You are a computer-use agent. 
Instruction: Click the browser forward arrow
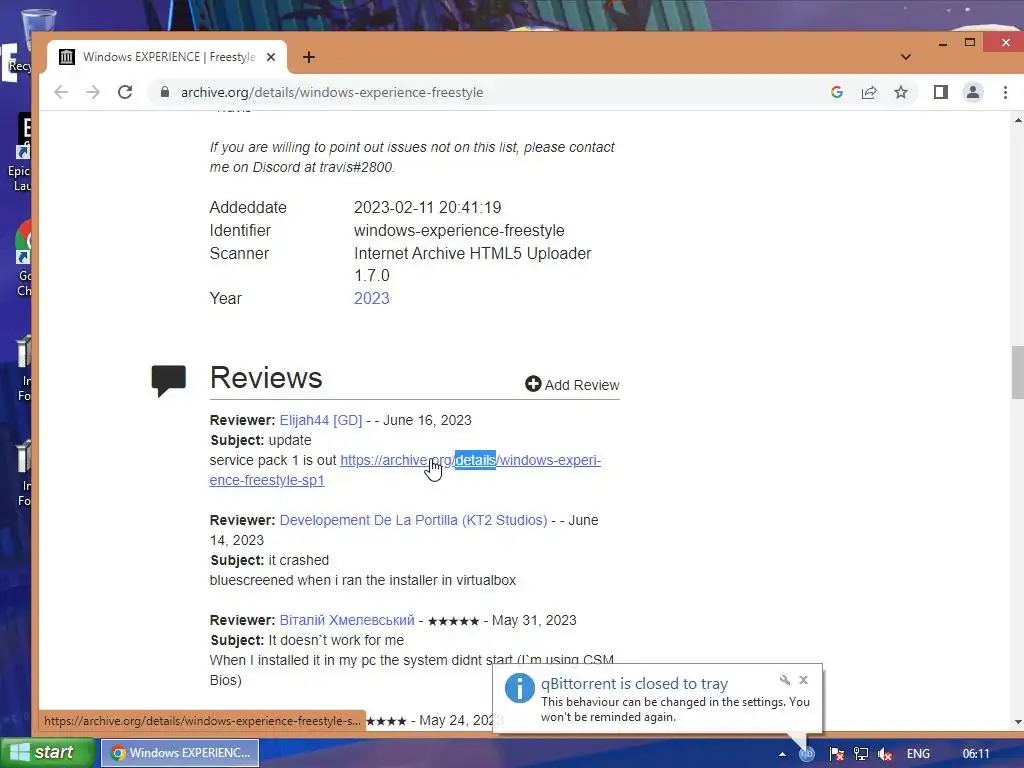[93, 92]
